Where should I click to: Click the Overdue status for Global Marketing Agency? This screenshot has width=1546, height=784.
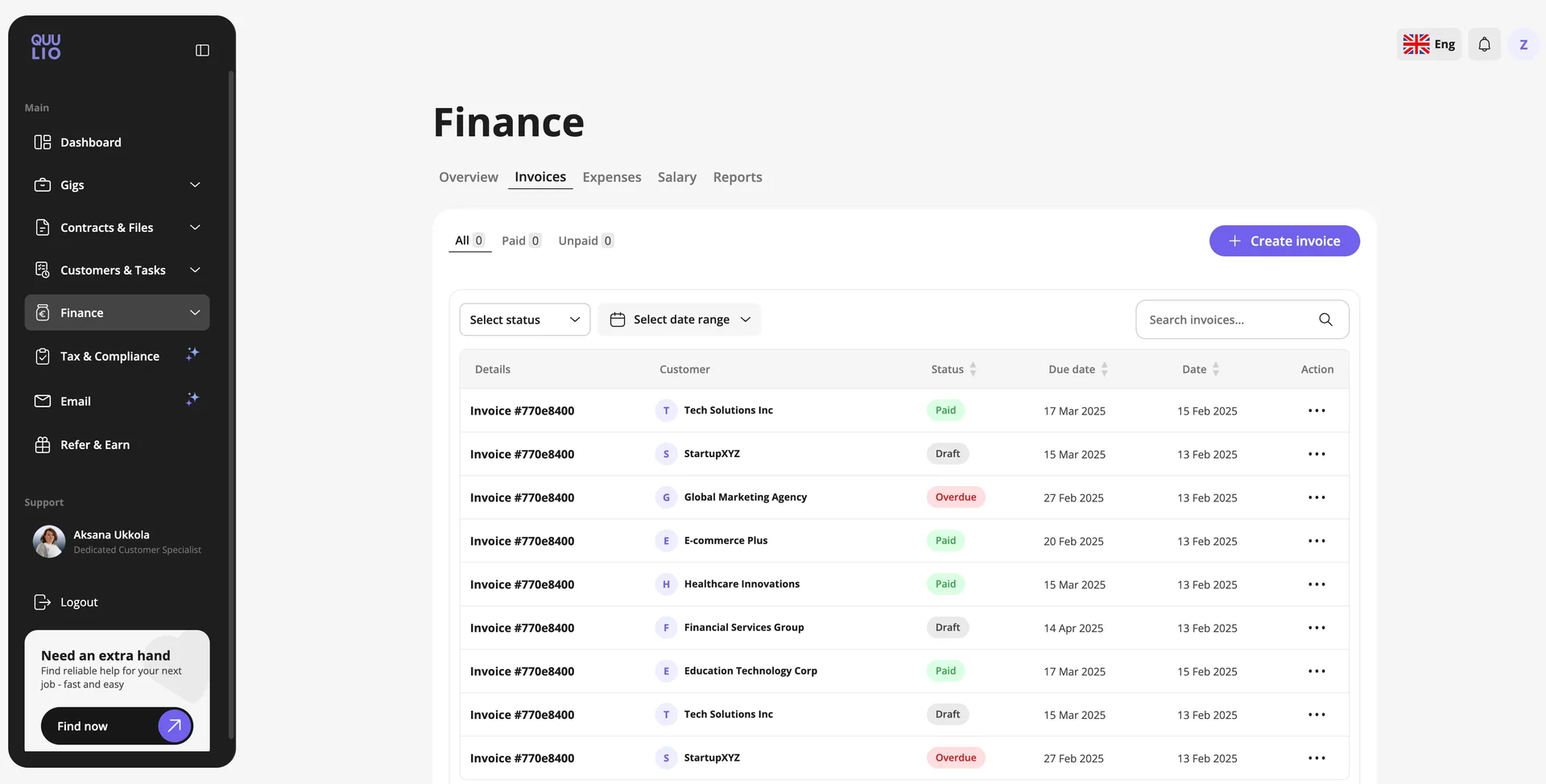click(x=956, y=497)
